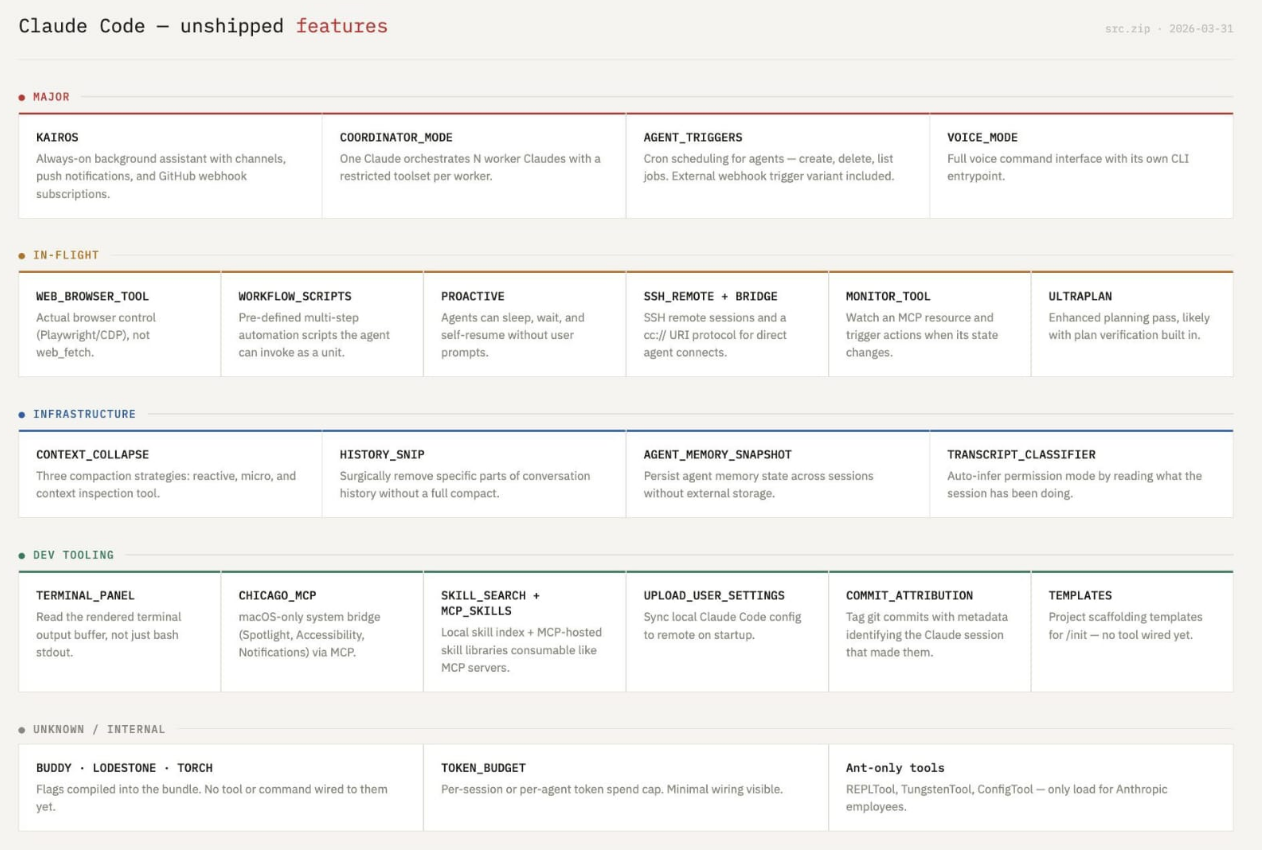1262x850 pixels.
Task: Open the WEB_BROWSER_TOOL card
Action: pyautogui.click(x=119, y=323)
